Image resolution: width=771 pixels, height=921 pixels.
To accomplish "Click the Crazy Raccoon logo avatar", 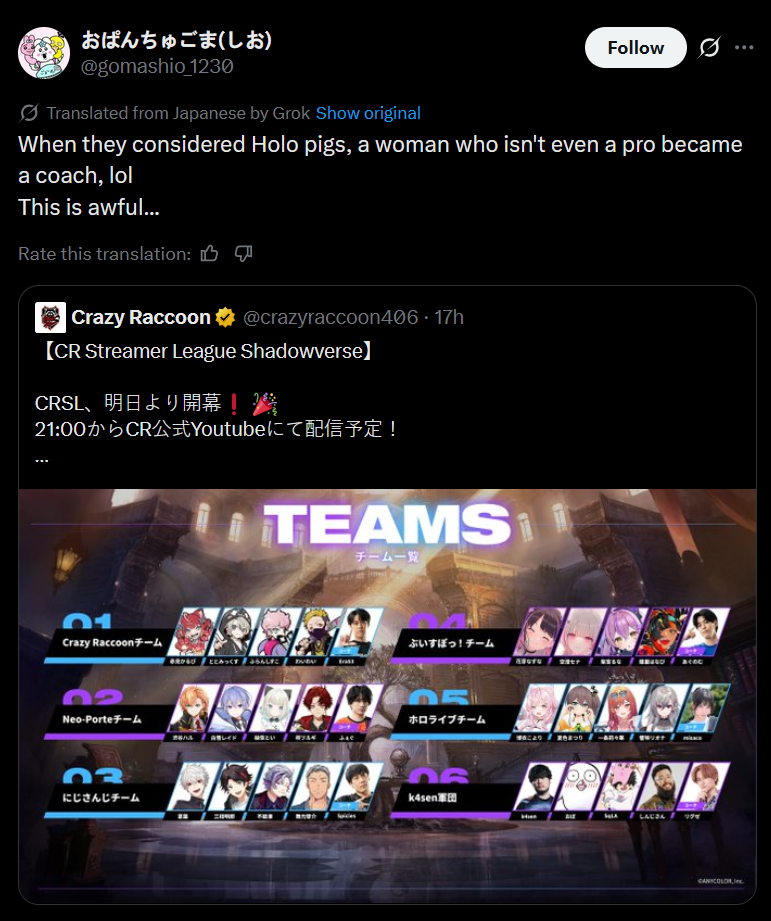I will [50, 318].
